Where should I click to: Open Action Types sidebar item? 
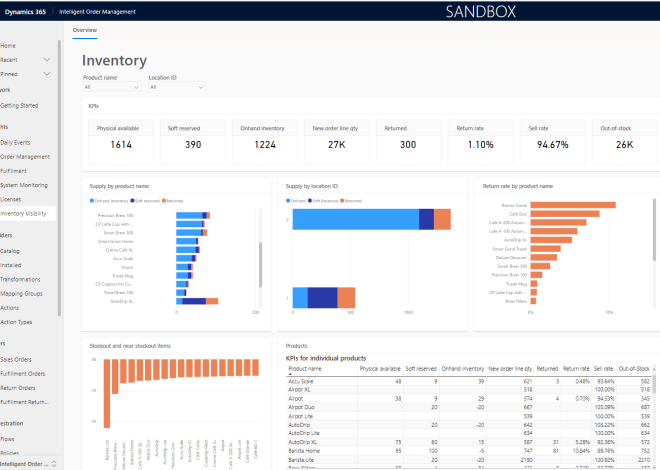[16, 322]
